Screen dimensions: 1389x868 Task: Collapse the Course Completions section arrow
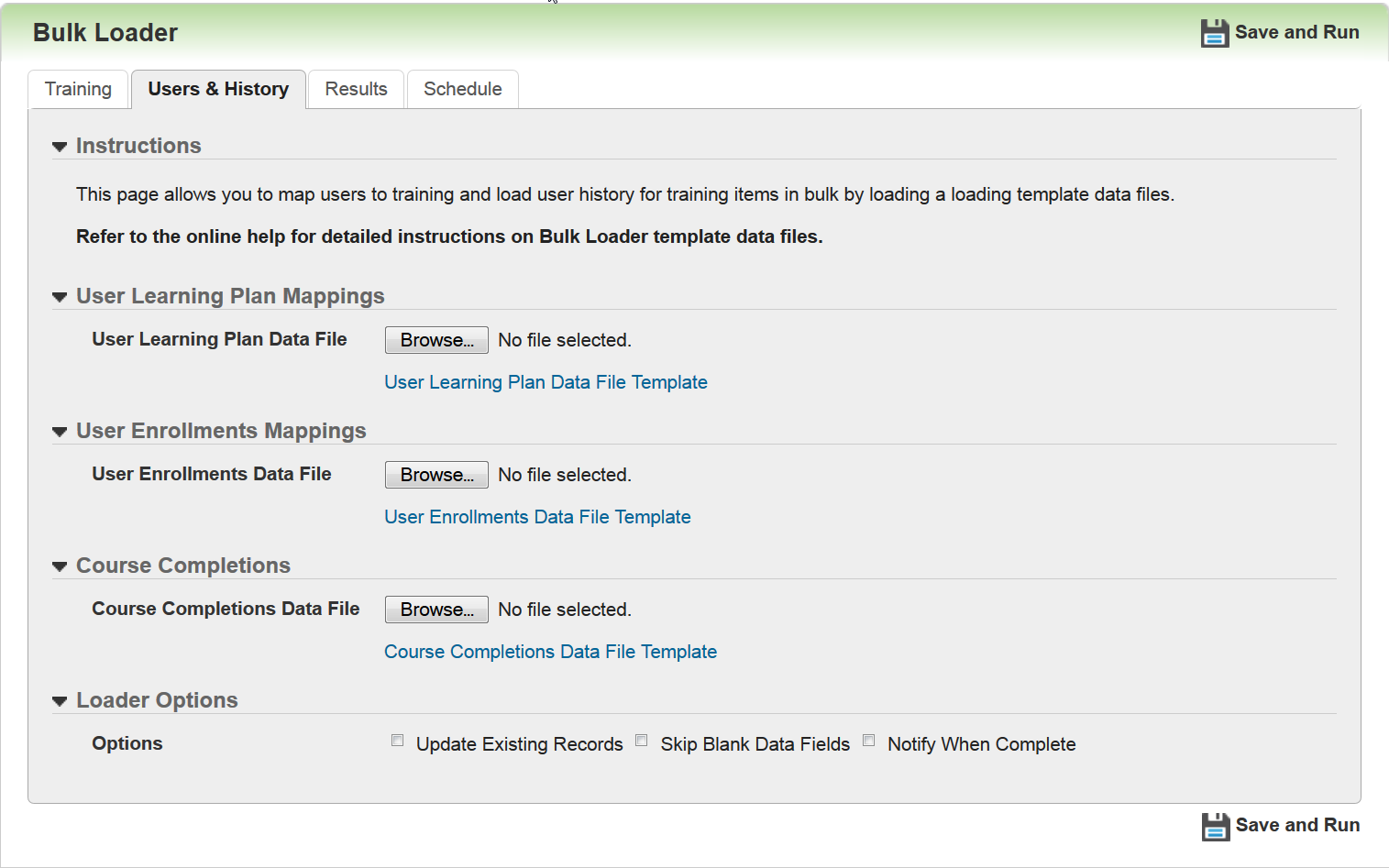(61, 566)
